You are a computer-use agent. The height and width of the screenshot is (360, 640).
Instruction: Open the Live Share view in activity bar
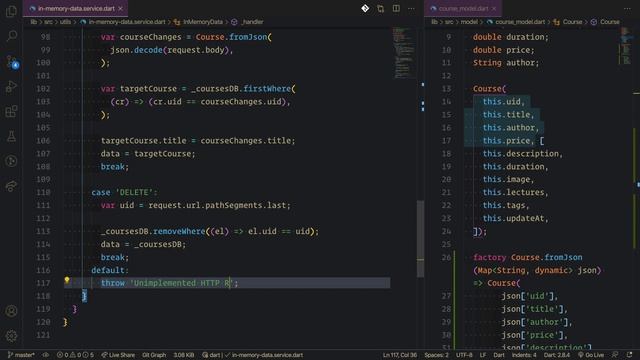[x=11, y=186]
